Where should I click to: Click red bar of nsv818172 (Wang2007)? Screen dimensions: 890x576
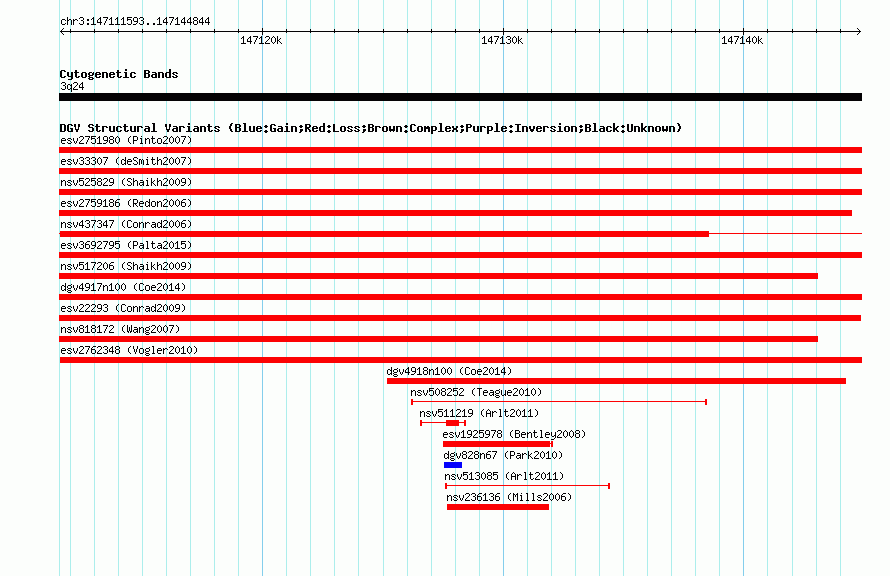pos(438,339)
